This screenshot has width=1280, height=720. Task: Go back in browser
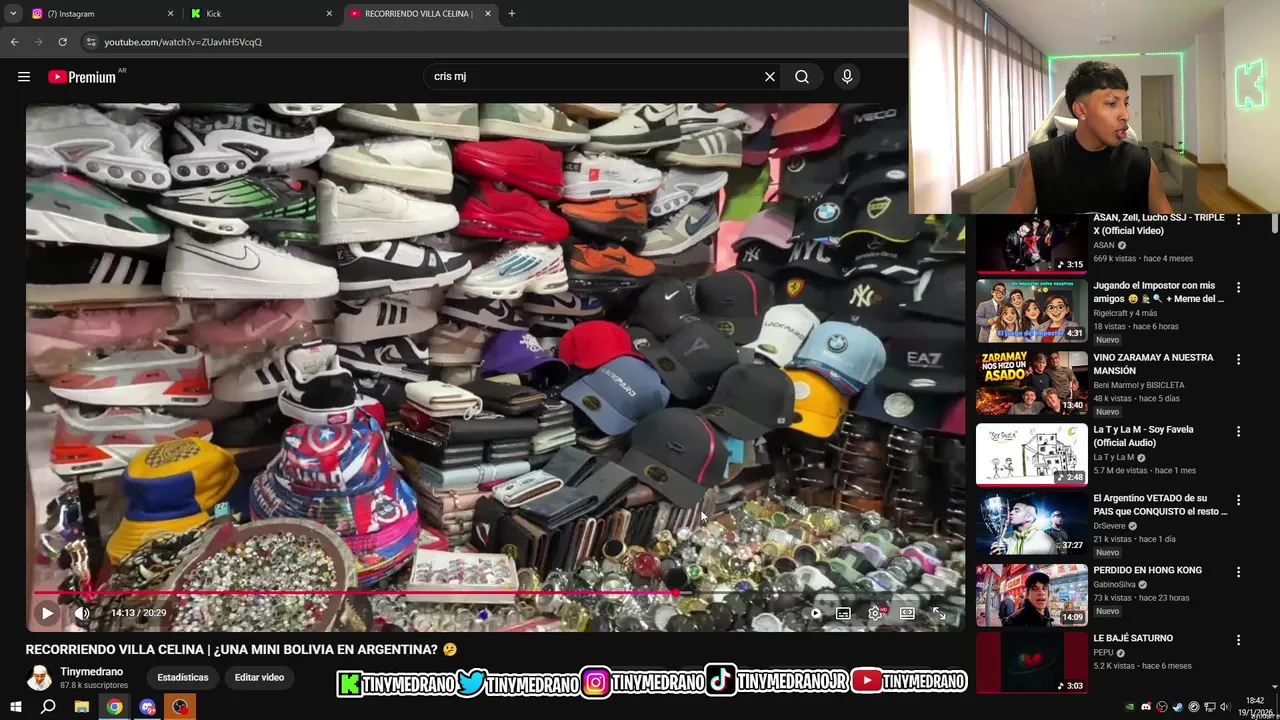(x=14, y=42)
